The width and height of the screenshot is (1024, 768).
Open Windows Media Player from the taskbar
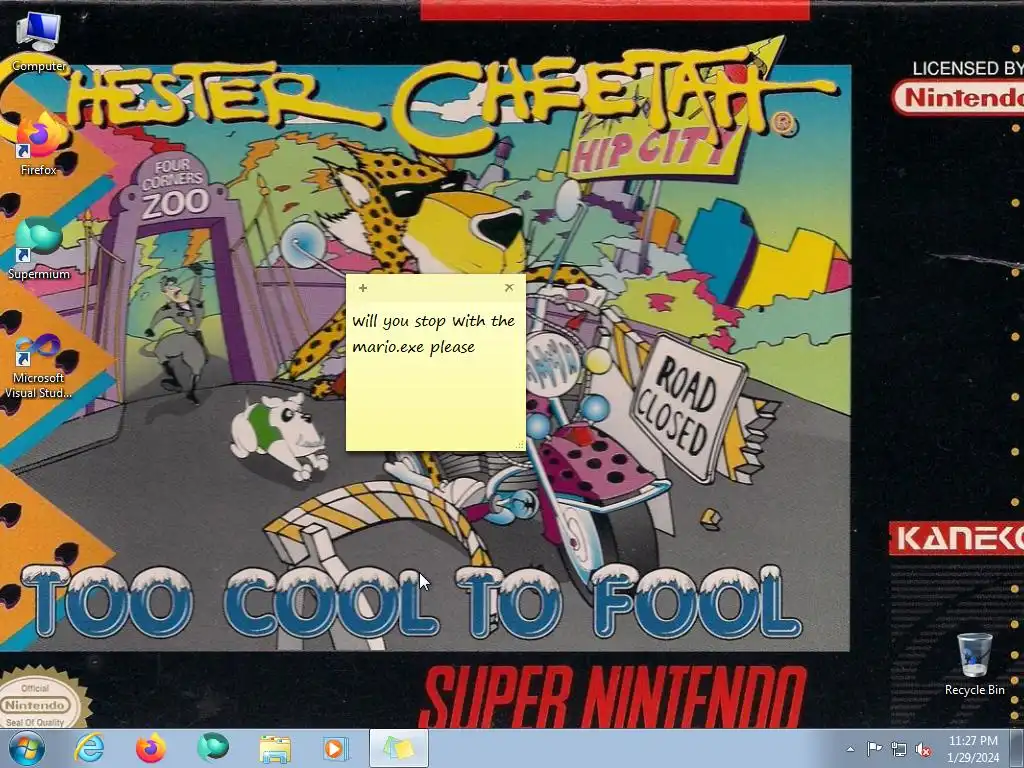coord(336,748)
